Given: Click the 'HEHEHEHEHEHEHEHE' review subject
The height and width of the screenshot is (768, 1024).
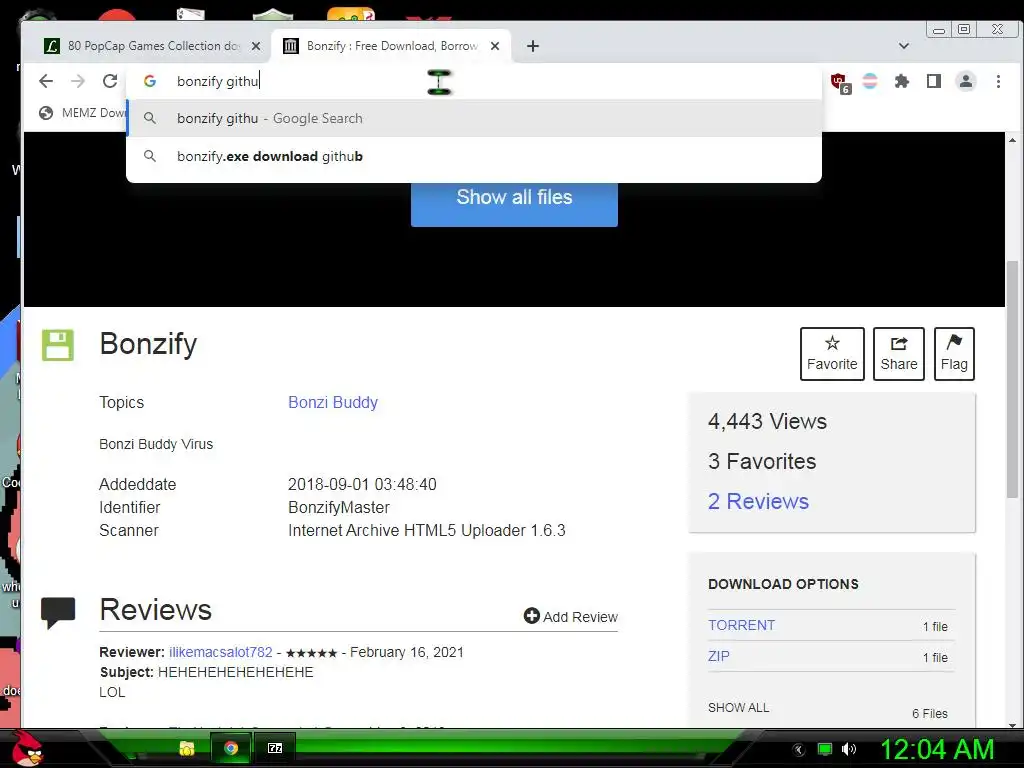Looking at the screenshot, I should [236, 672].
